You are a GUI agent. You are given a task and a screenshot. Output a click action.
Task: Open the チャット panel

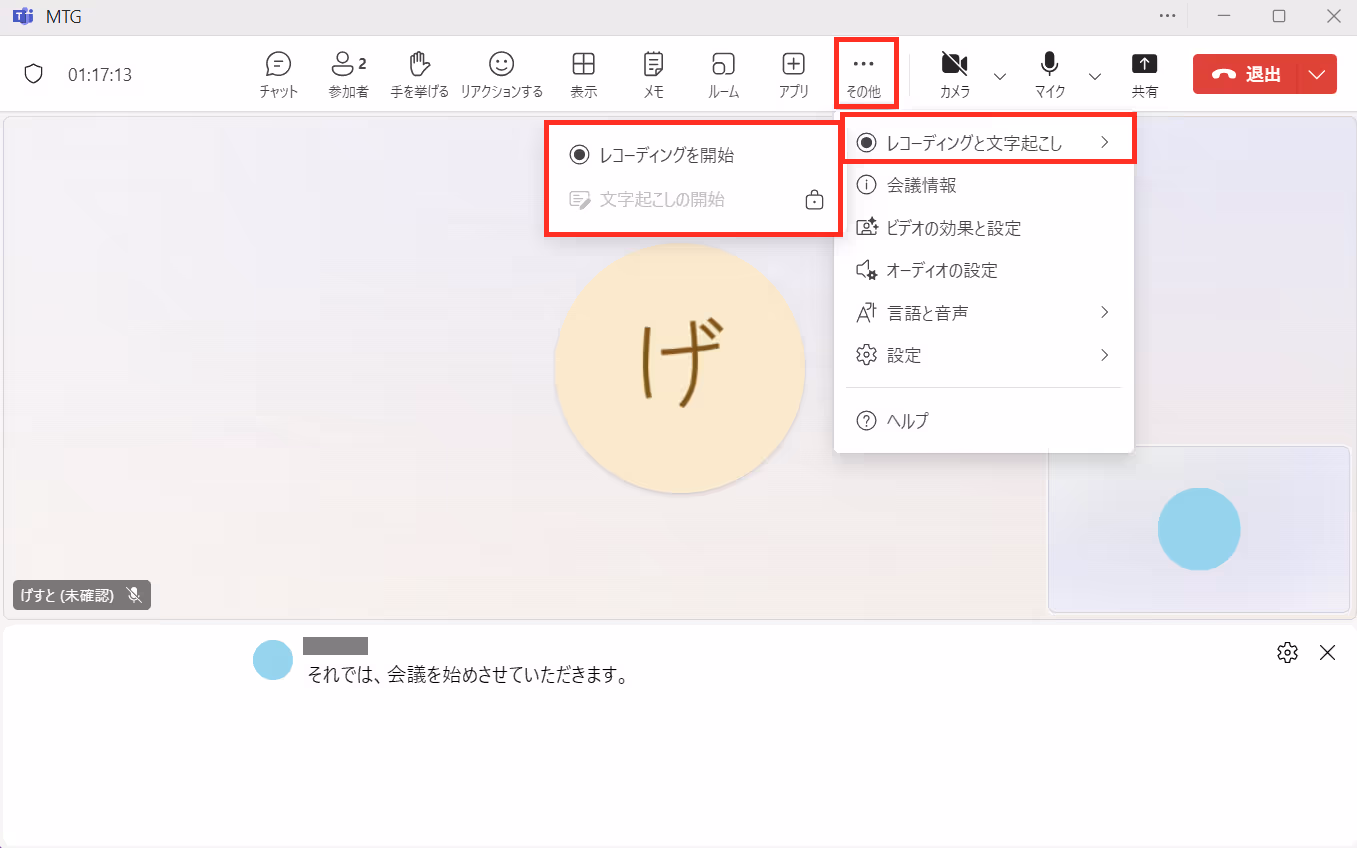pos(278,75)
